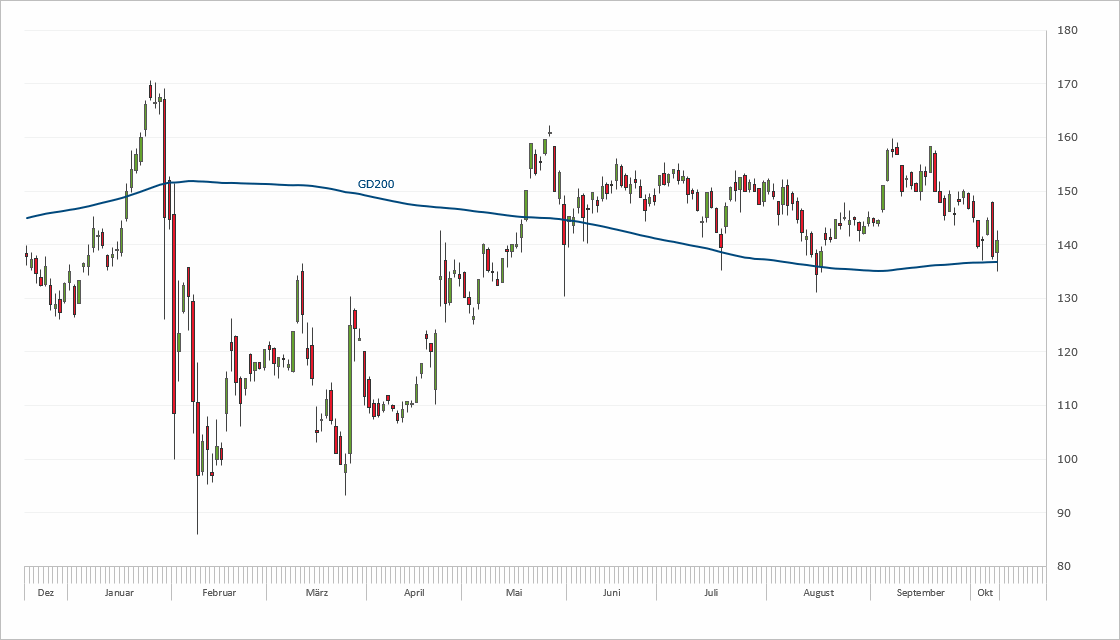
Task: Click the März month label
Action: tap(317, 593)
